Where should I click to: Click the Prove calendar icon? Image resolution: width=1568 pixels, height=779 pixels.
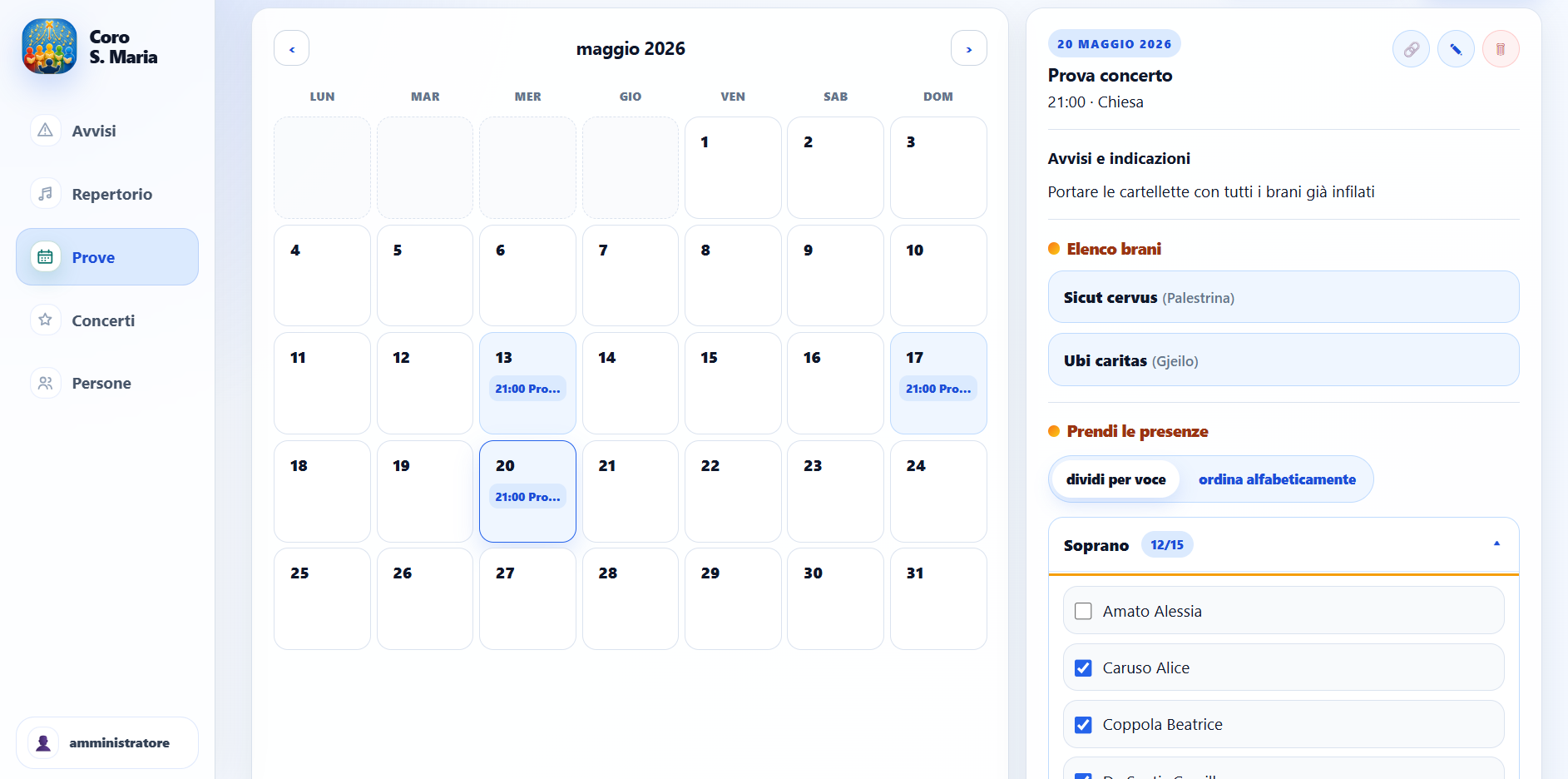[x=46, y=257]
